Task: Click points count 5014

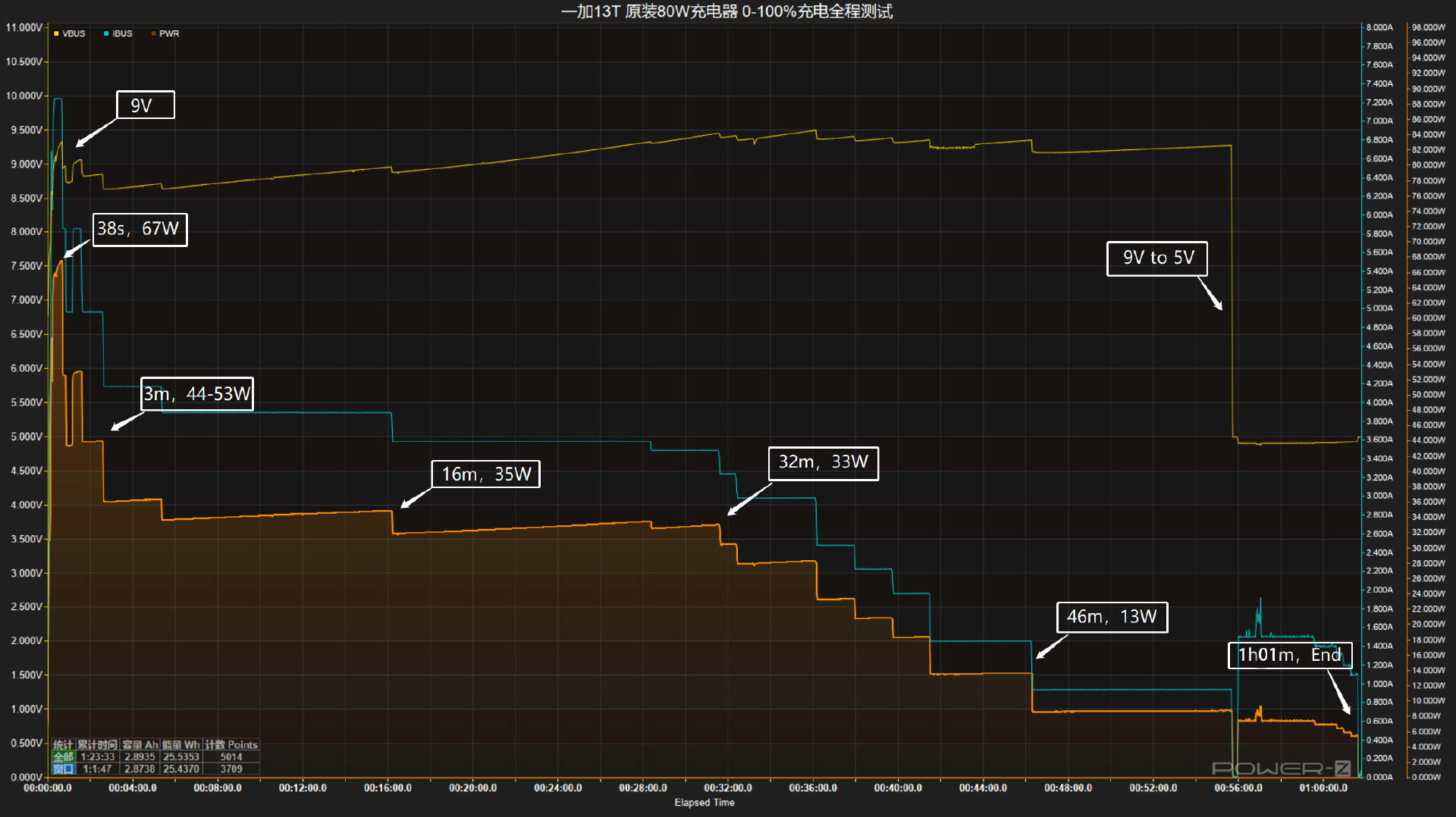Action: click(231, 756)
